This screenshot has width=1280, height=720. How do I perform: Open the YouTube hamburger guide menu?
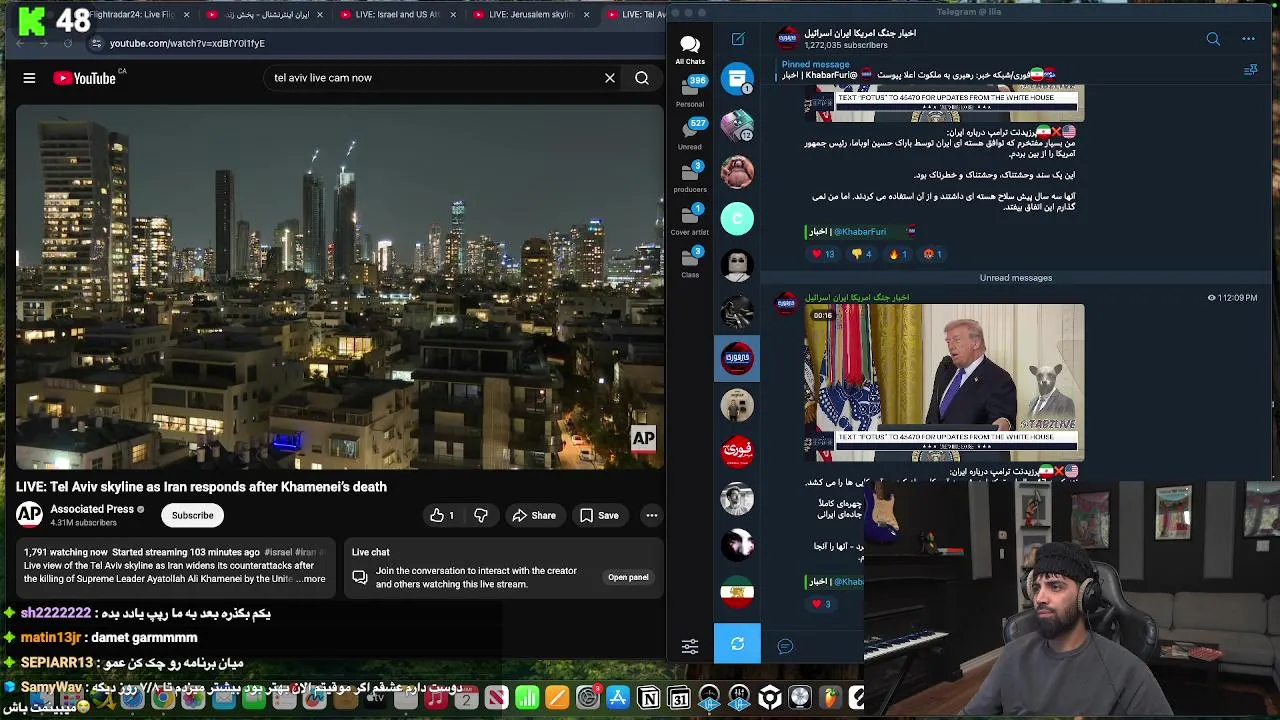29,78
